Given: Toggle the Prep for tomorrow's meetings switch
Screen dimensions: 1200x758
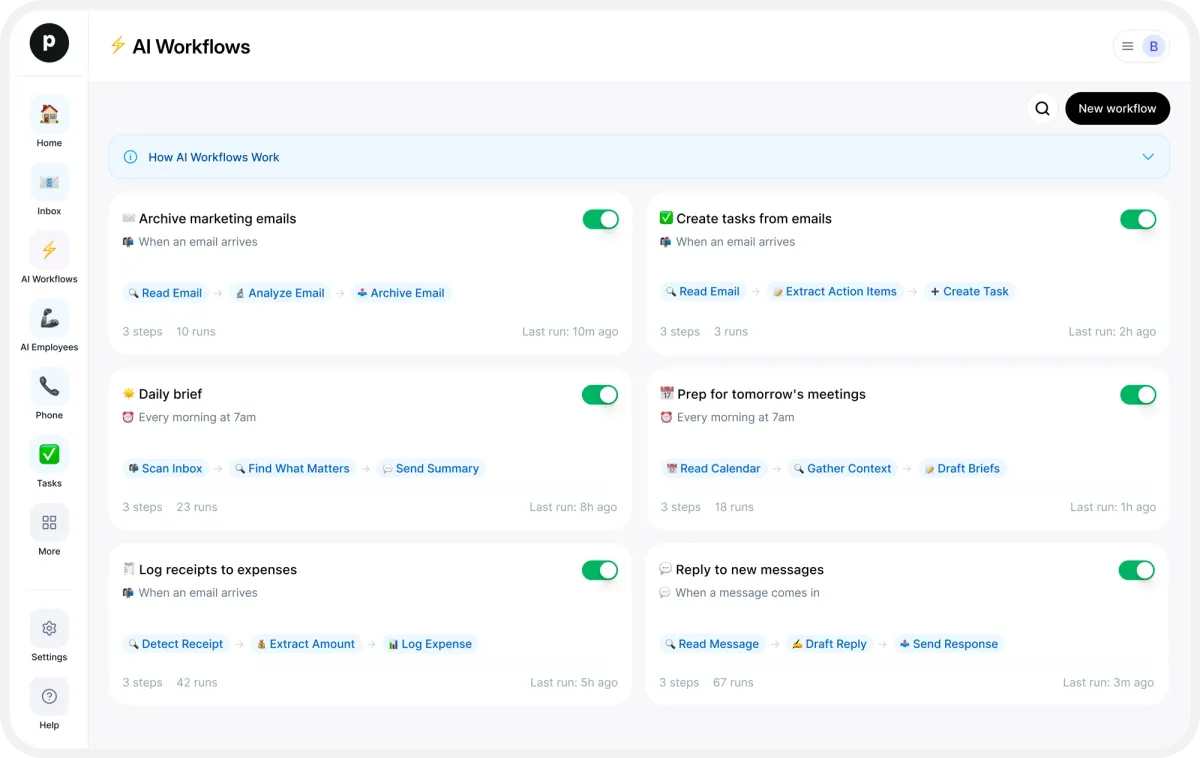Looking at the screenshot, I should pyautogui.click(x=1138, y=395).
